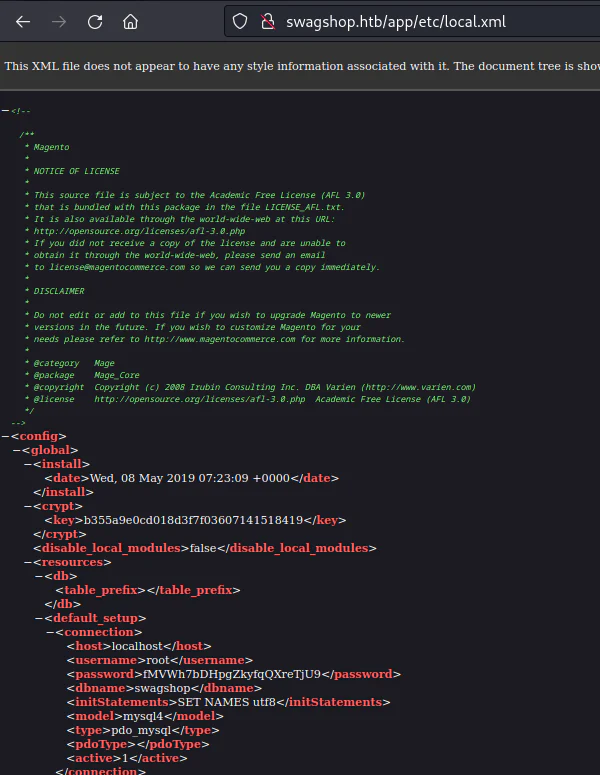Collapse the resources node
Viewport: 600px width, 775px height.
tap(28, 562)
